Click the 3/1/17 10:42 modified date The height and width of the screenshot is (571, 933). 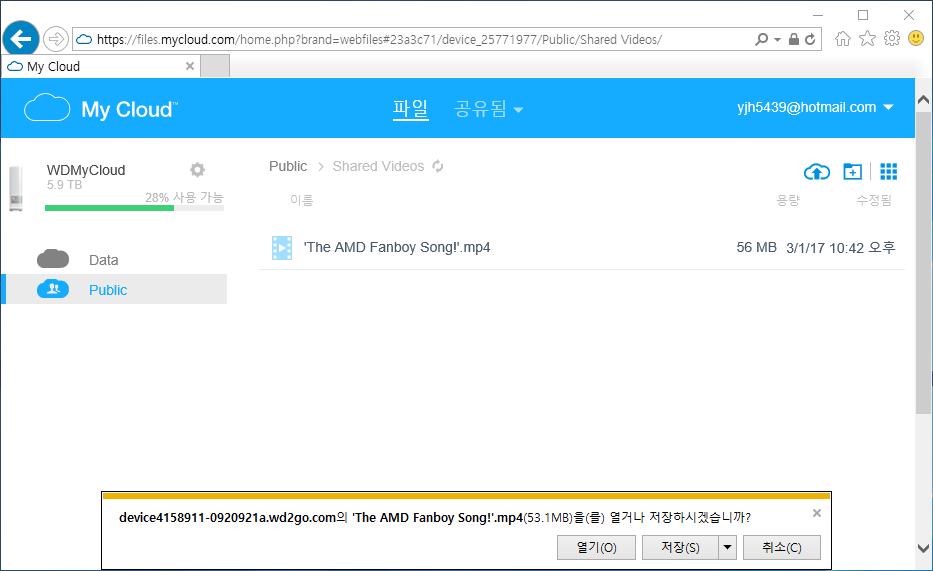[840, 247]
